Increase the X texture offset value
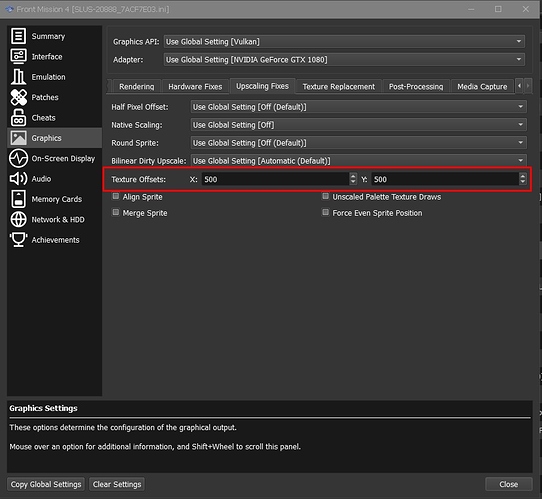 [x=353, y=176]
